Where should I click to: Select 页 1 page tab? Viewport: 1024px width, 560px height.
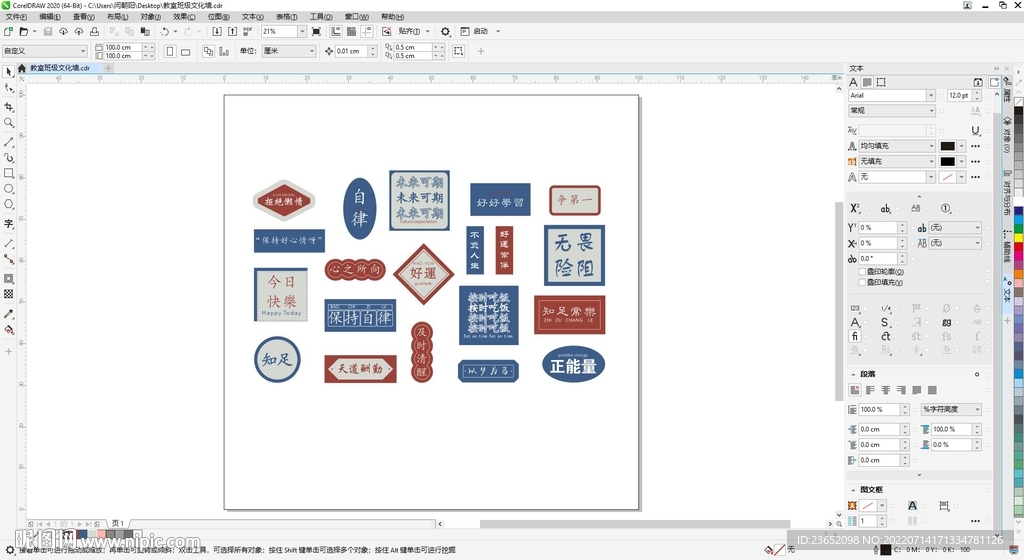point(118,523)
